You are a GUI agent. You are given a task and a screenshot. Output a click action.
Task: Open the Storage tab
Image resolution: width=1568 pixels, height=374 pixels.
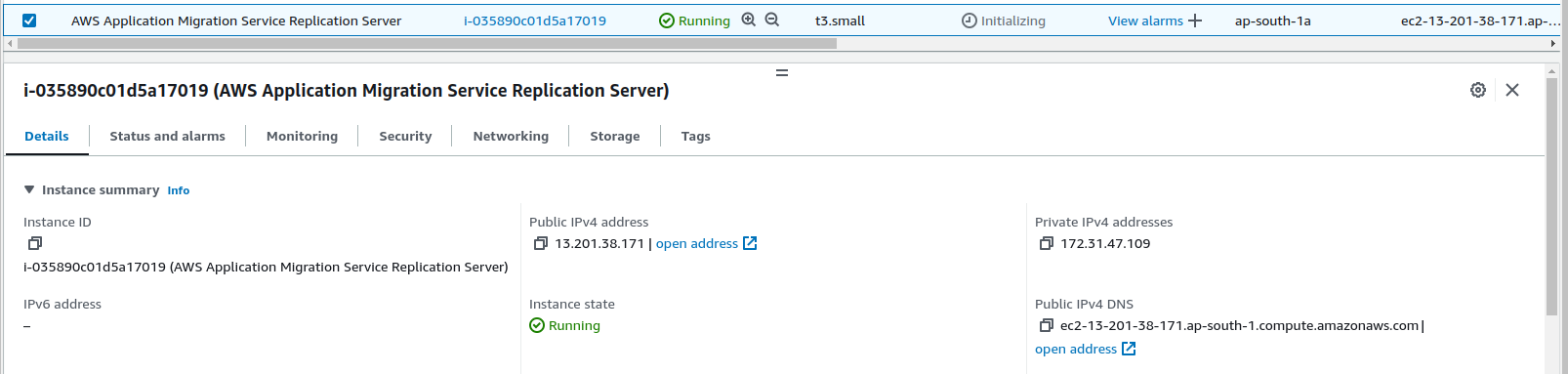tap(615, 137)
